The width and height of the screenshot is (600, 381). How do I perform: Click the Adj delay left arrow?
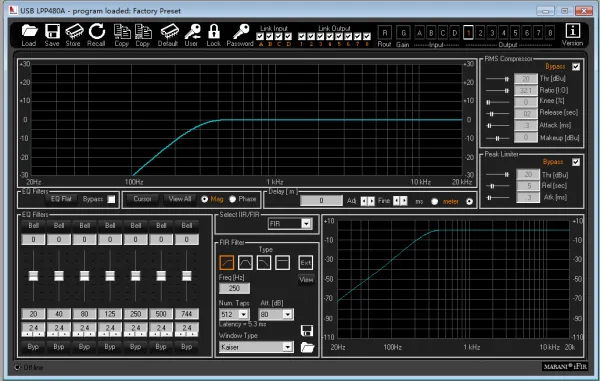point(364,201)
